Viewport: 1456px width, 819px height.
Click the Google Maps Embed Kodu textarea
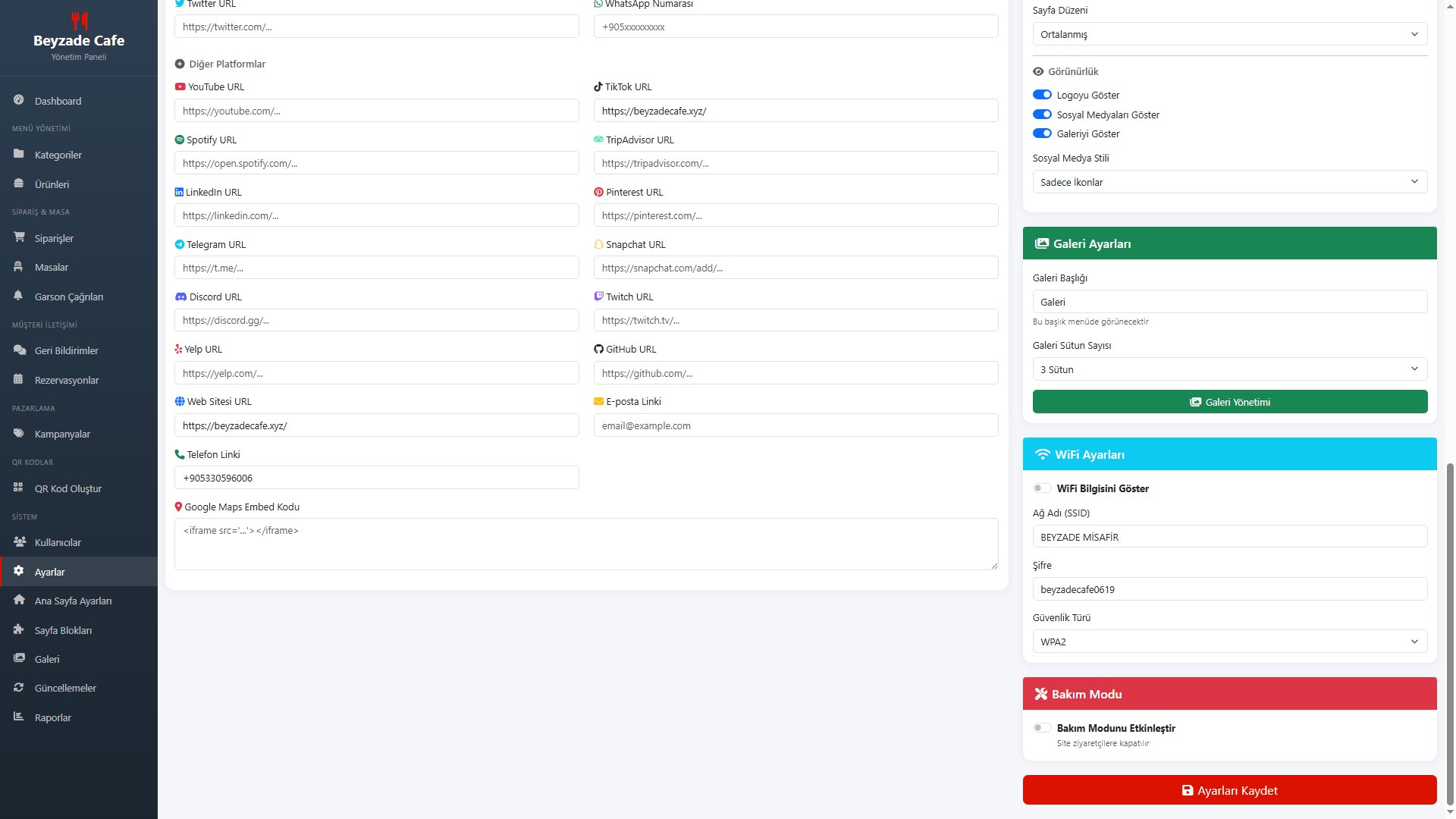click(x=585, y=544)
